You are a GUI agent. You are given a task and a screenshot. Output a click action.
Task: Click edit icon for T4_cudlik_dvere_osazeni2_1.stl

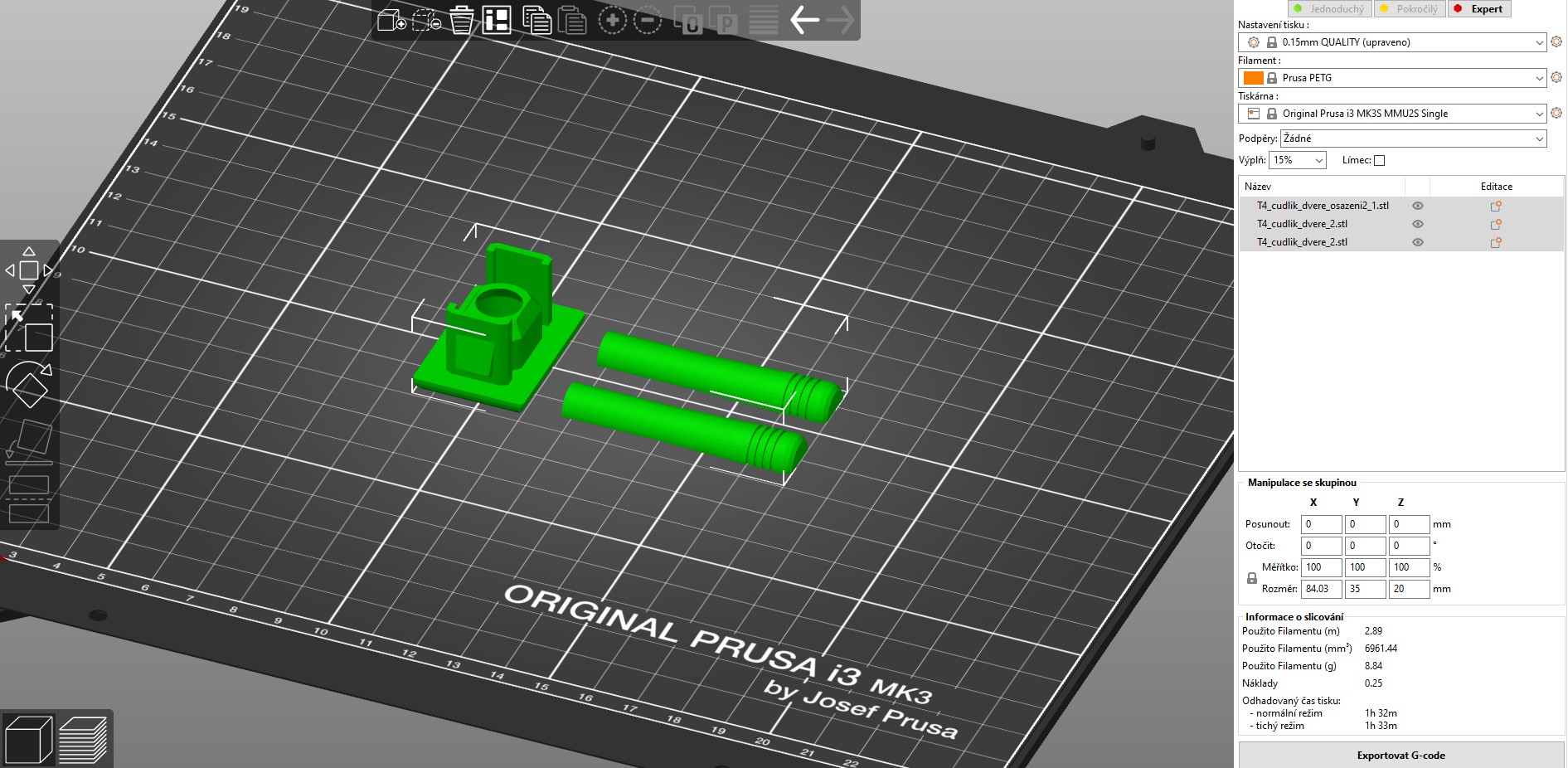pos(1496,206)
